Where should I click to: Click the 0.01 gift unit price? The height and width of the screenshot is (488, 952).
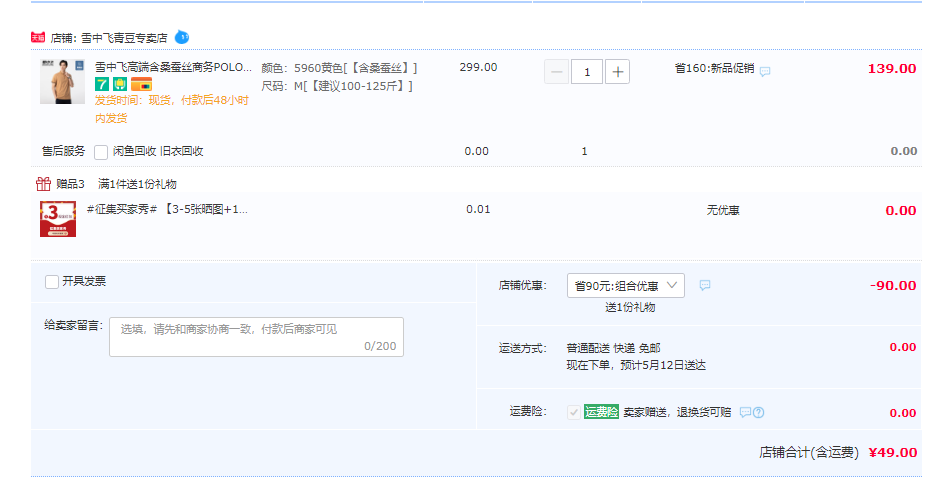(x=478, y=209)
